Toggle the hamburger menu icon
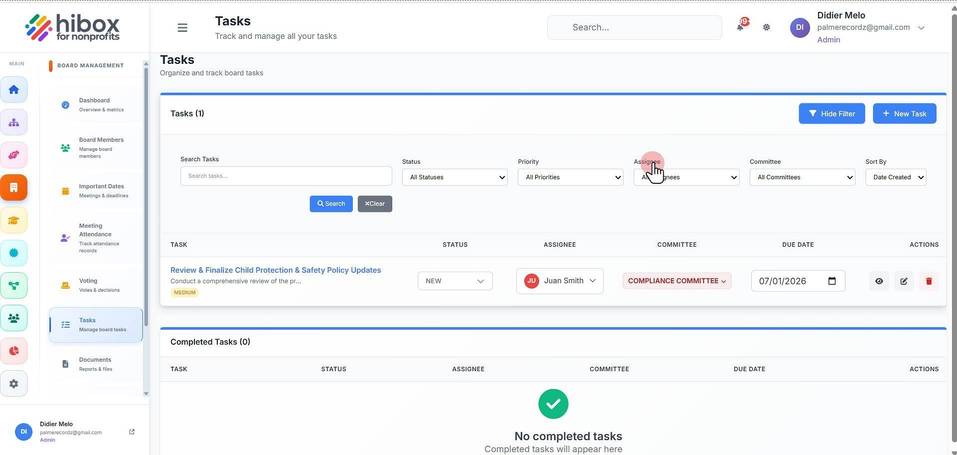This screenshot has height=455, width=957. (x=182, y=27)
